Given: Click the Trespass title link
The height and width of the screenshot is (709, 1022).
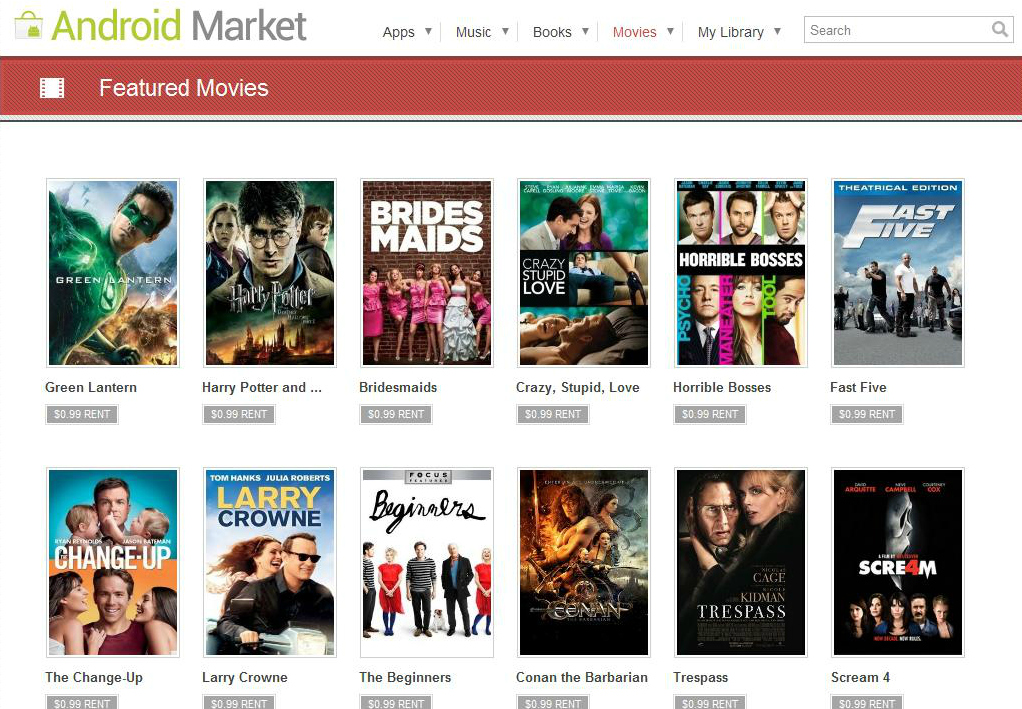Looking at the screenshot, I should [x=701, y=678].
